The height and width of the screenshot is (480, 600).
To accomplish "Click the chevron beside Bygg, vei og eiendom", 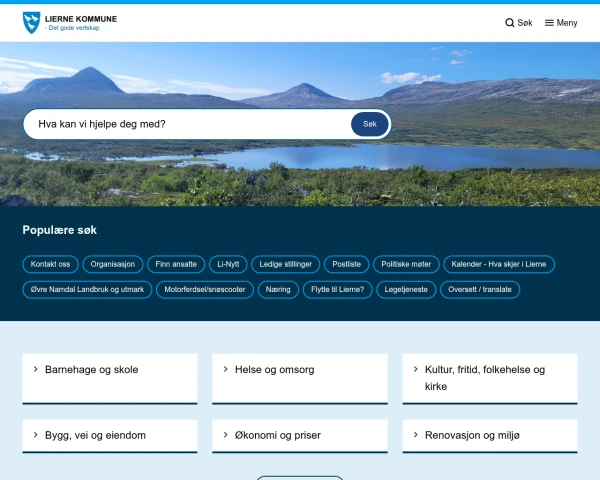I will (x=36, y=434).
